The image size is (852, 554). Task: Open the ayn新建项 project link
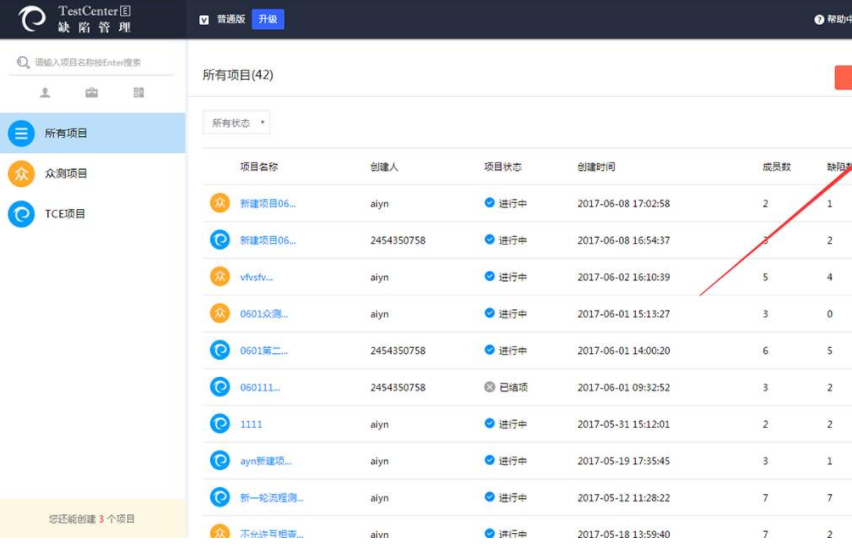point(266,461)
